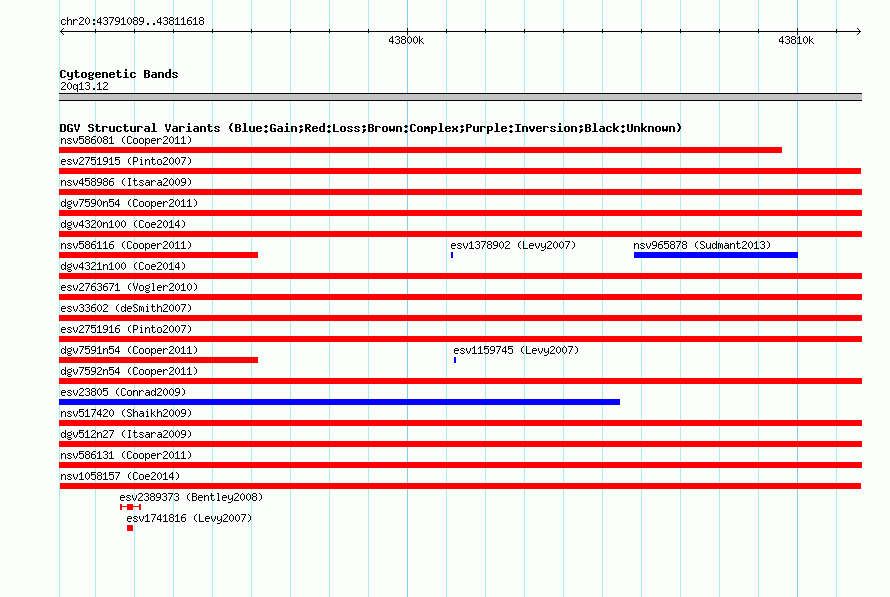
Task: Open dgv512n27 (Itsara2009) label
Action: coord(126,434)
